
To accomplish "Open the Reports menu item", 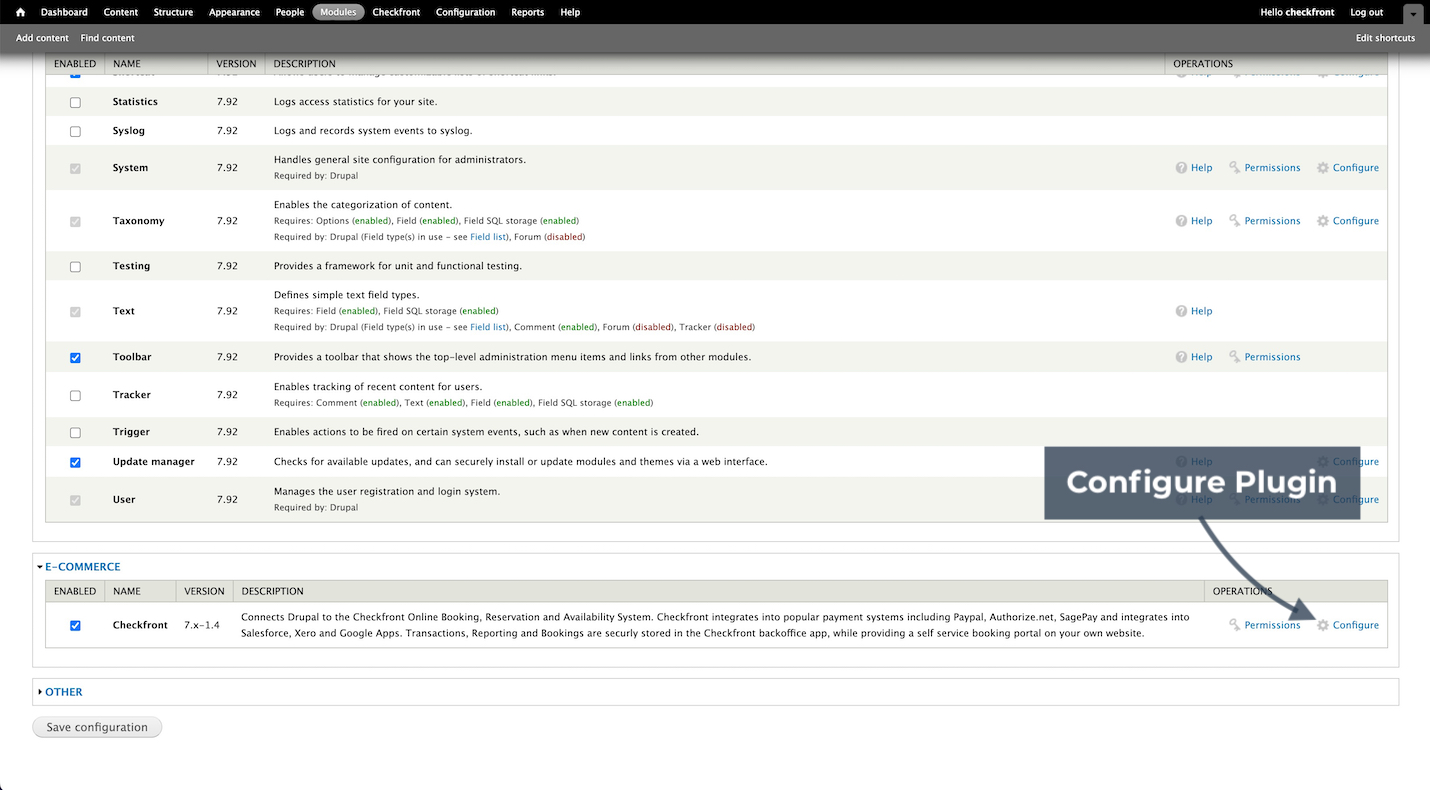I will [x=527, y=12].
